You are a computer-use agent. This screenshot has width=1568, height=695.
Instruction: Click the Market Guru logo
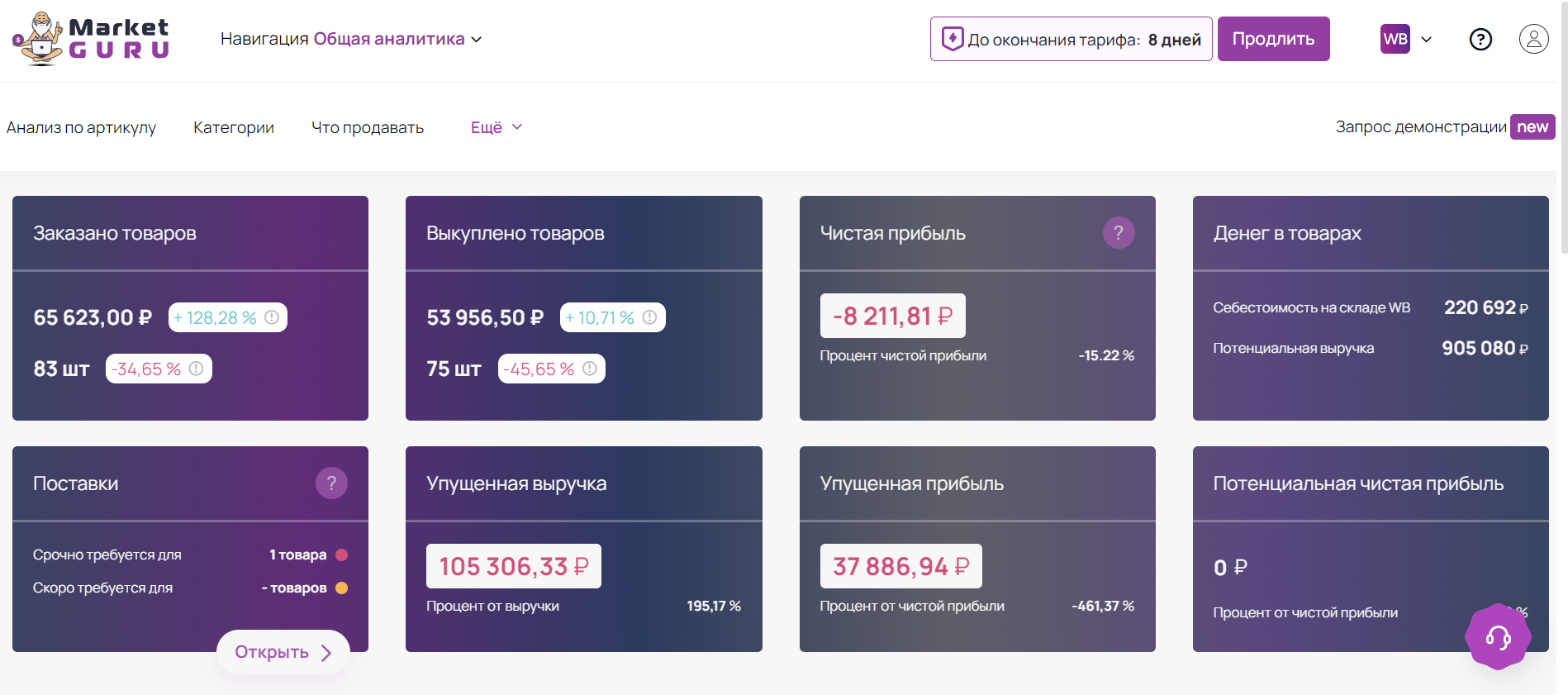point(91,39)
